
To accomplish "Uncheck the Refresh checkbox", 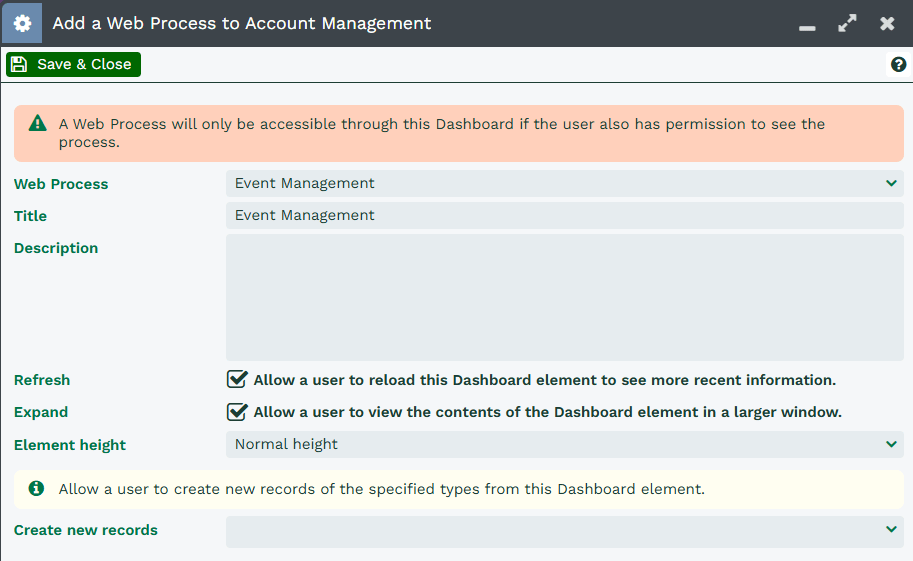I will 237,380.
